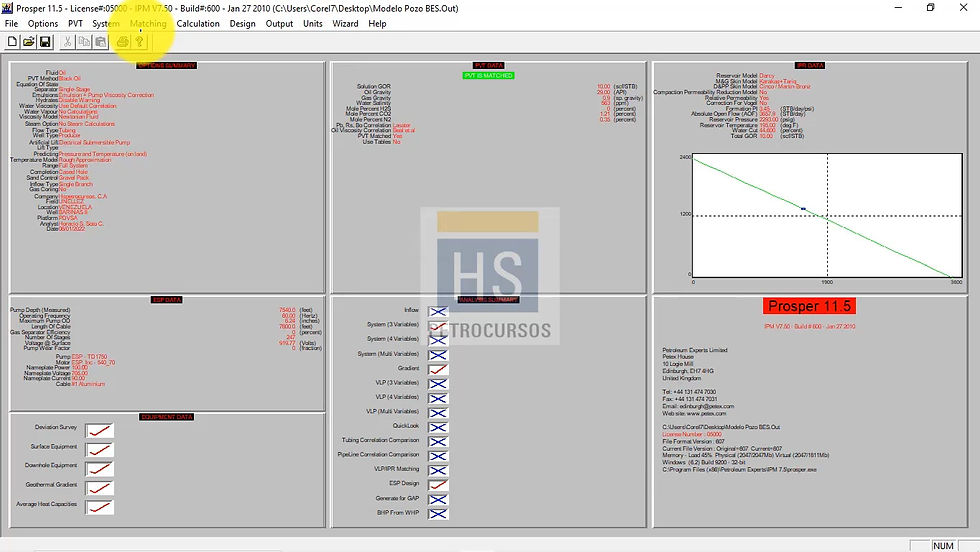
Task: Click the IPR plot green curve chart
Action: (x=828, y=215)
